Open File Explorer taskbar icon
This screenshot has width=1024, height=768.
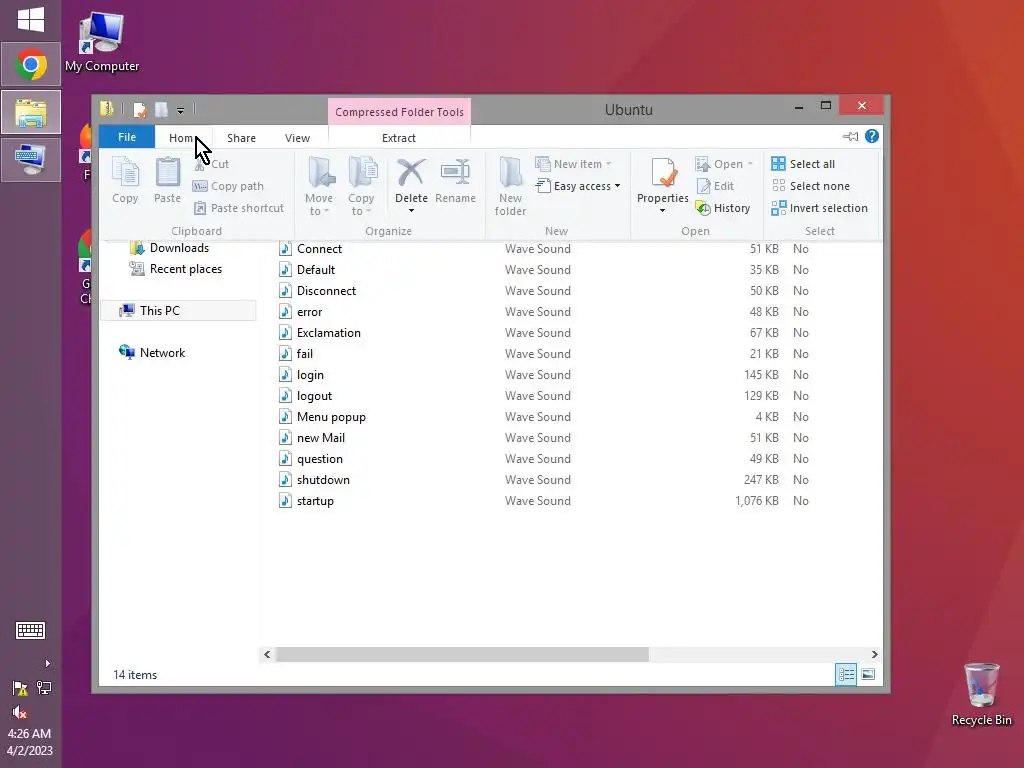(31, 112)
